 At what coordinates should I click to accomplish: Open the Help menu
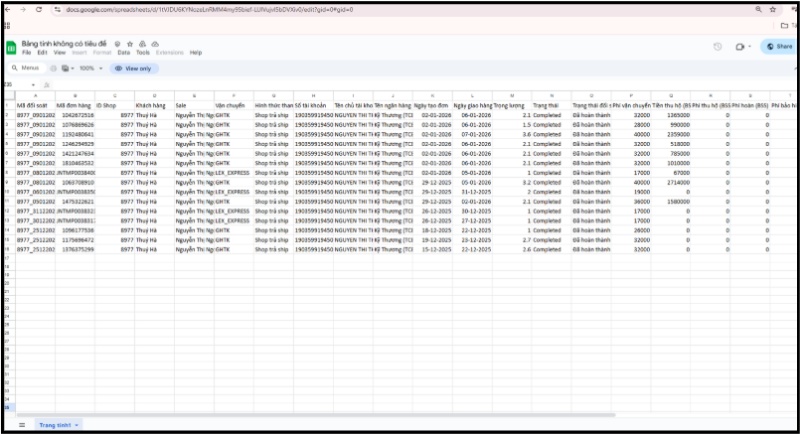196,53
